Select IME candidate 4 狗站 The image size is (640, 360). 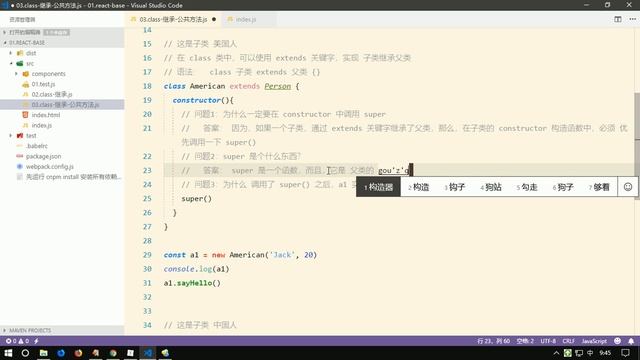coord(491,187)
